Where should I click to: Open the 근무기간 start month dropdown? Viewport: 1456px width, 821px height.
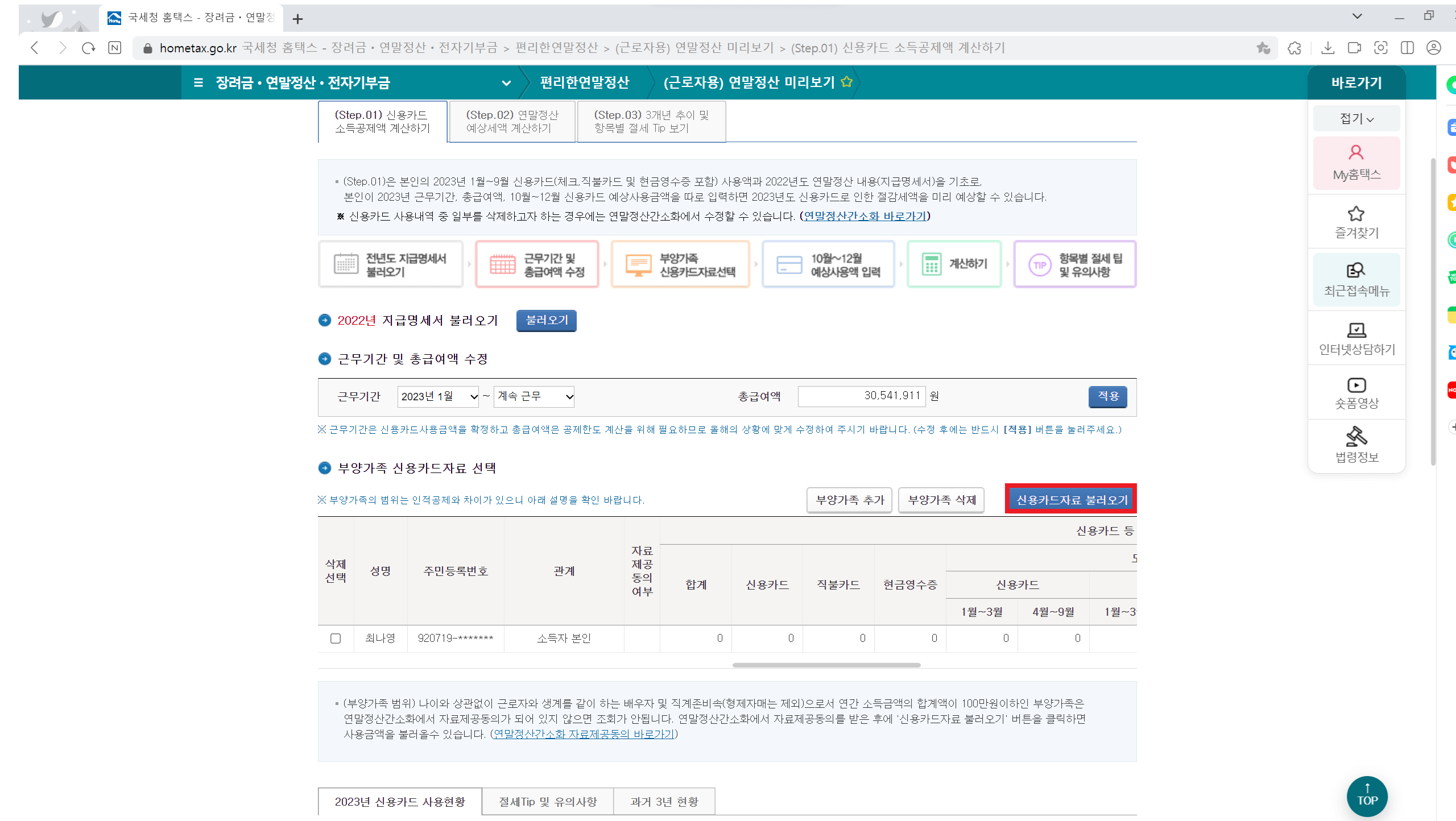point(437,396)
